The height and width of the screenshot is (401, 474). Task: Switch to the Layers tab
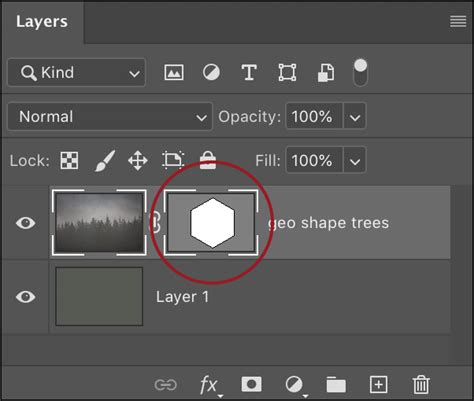[x=42, y=22]
